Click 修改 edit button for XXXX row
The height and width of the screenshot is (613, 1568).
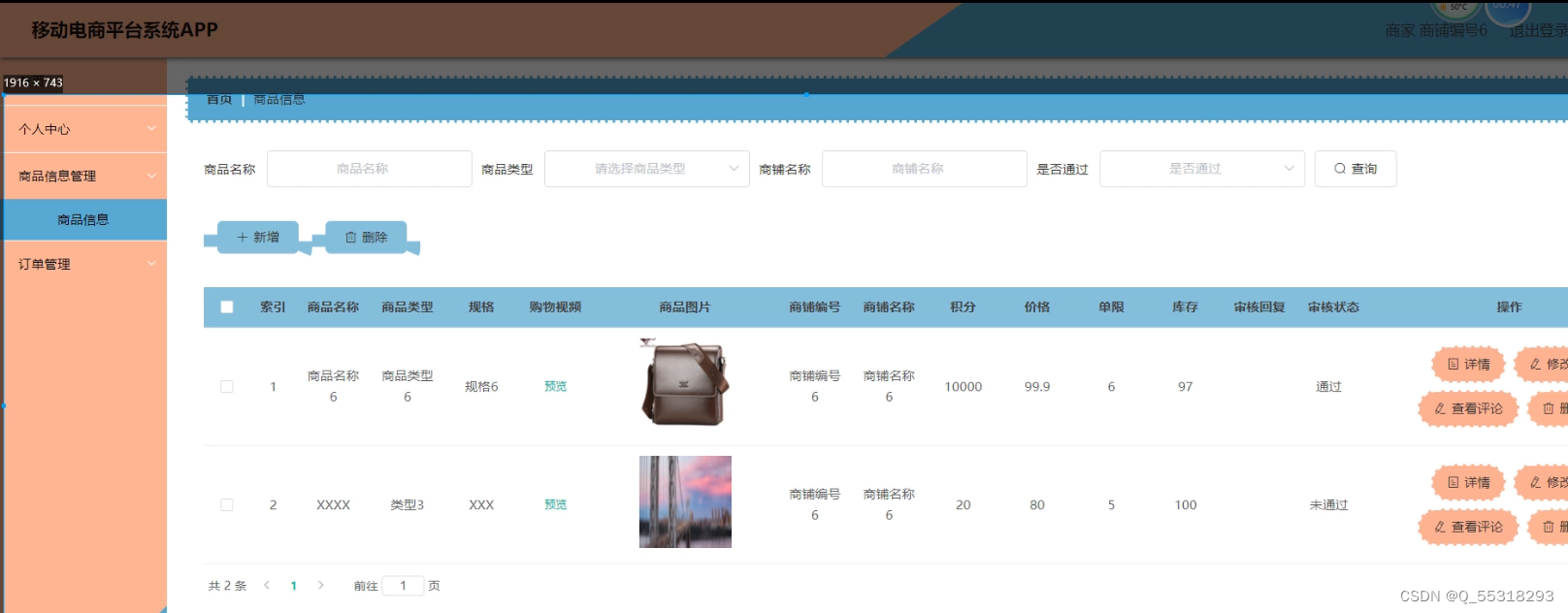[x=1543, y=483]
